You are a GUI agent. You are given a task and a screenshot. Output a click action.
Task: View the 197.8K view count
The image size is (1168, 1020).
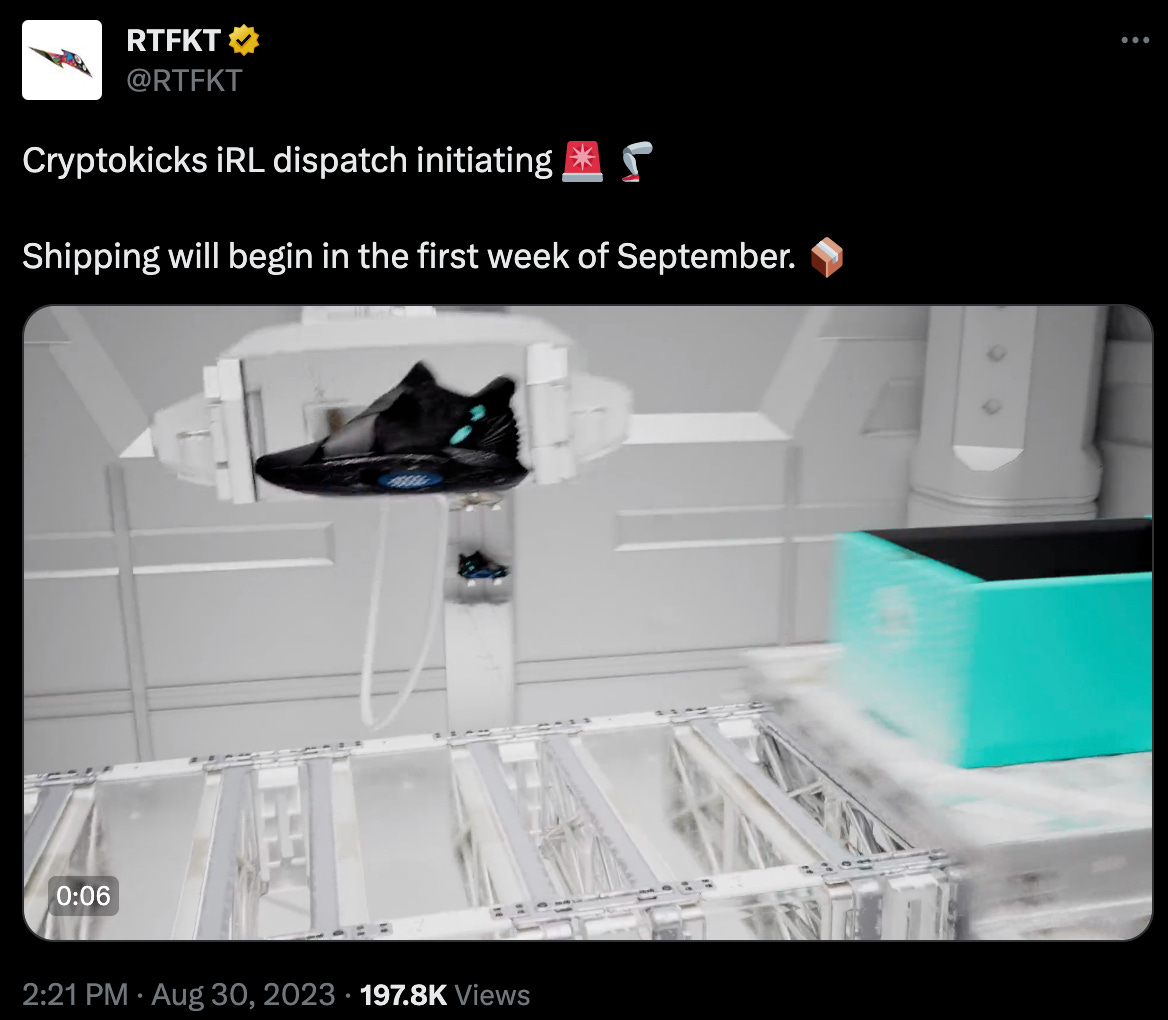pyautogui.click(x=403, y=995)
